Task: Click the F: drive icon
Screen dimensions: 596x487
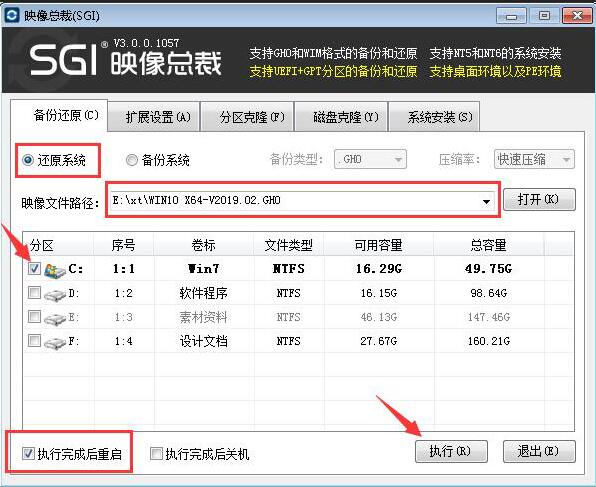Action: pyautogui.click(x=55, y=342)
